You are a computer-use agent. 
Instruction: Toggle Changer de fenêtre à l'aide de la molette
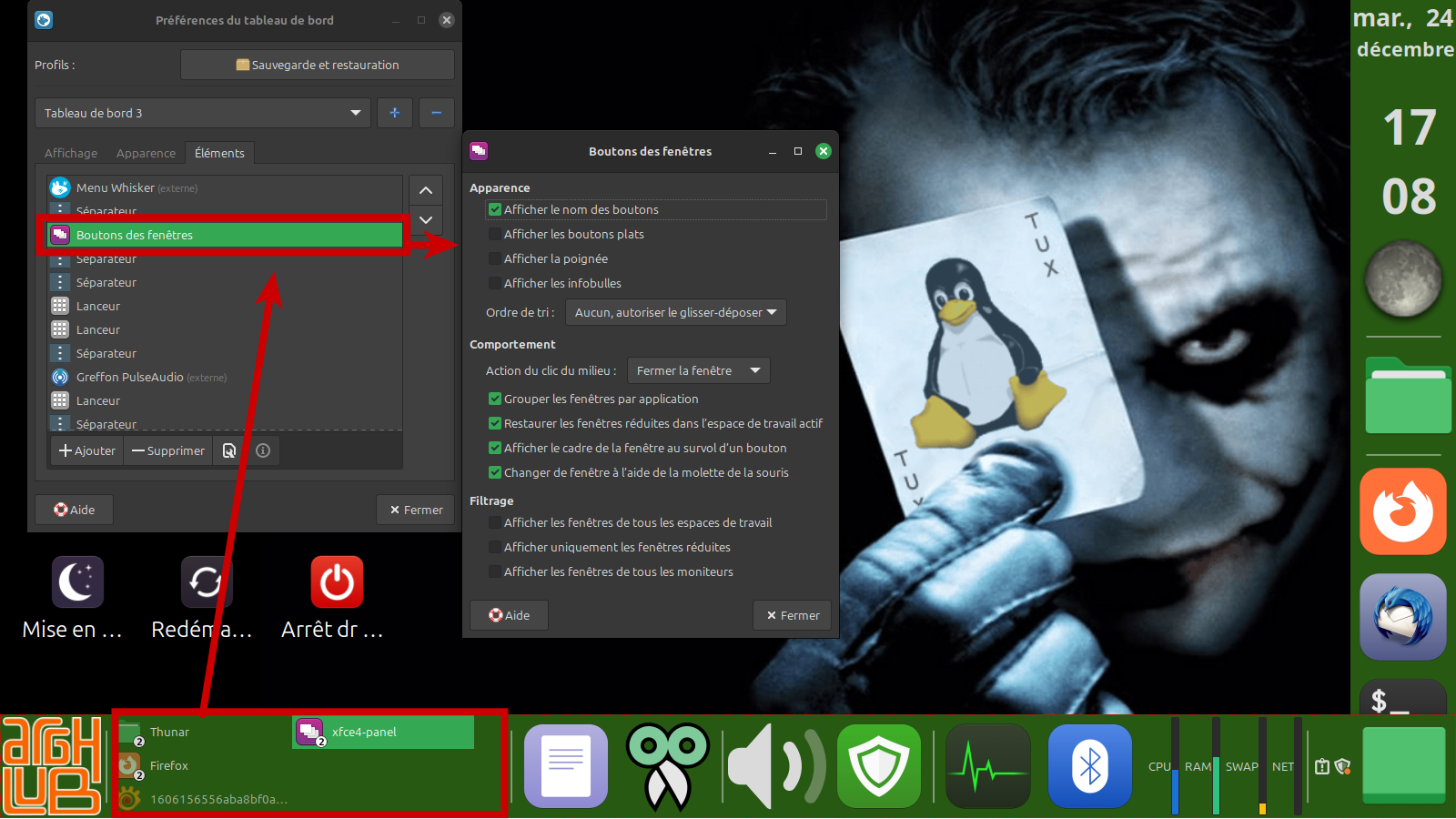point(495,472)
